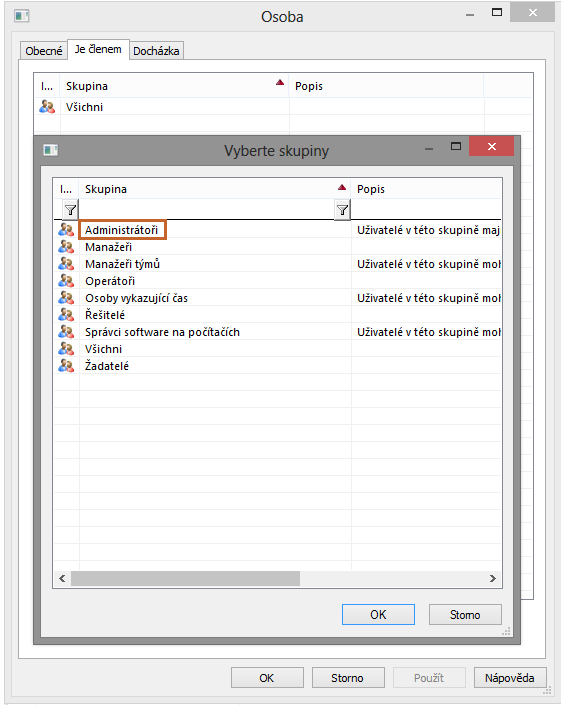Image resolution: width=564 pixels, height=706 pixels.
Task: Switch to the Obecné tab
Action: (44, 51)
